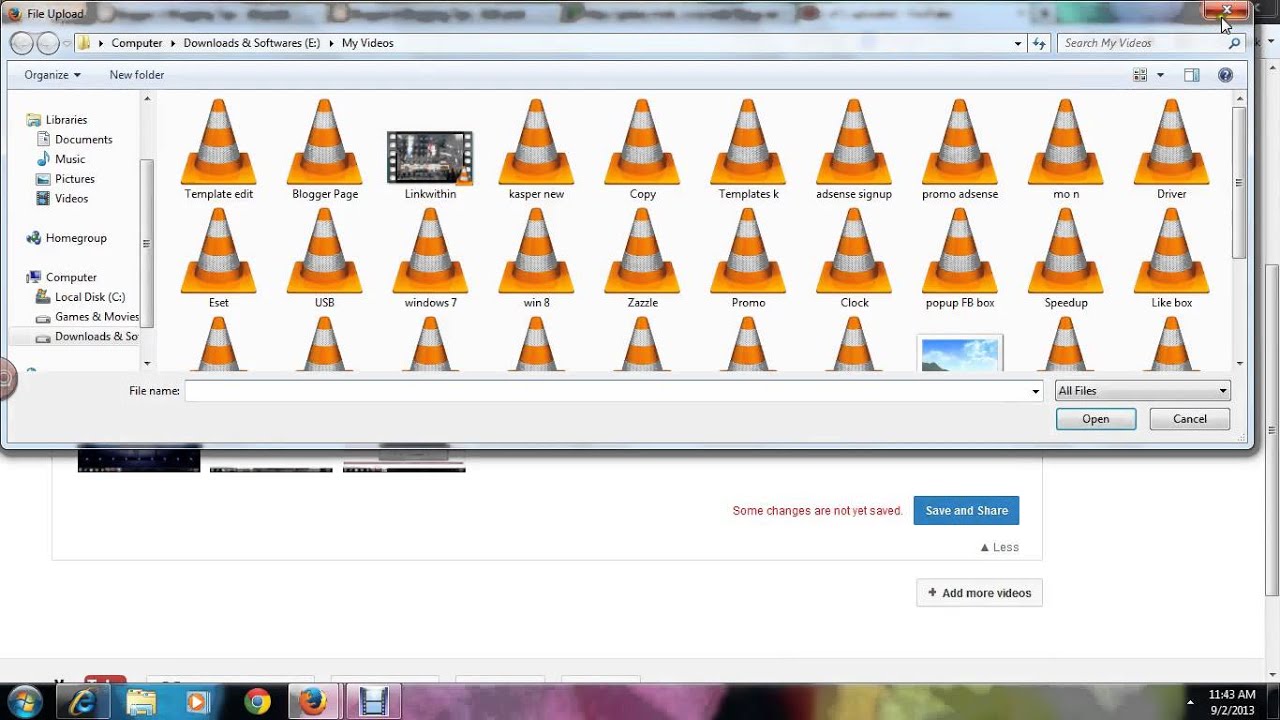Switch to Firefox on the taskbar
1280x720 pixels.
click(314, 702)
